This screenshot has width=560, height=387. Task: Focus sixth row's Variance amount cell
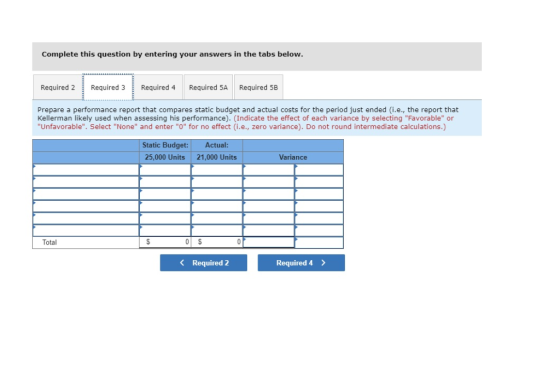[269, 230]
